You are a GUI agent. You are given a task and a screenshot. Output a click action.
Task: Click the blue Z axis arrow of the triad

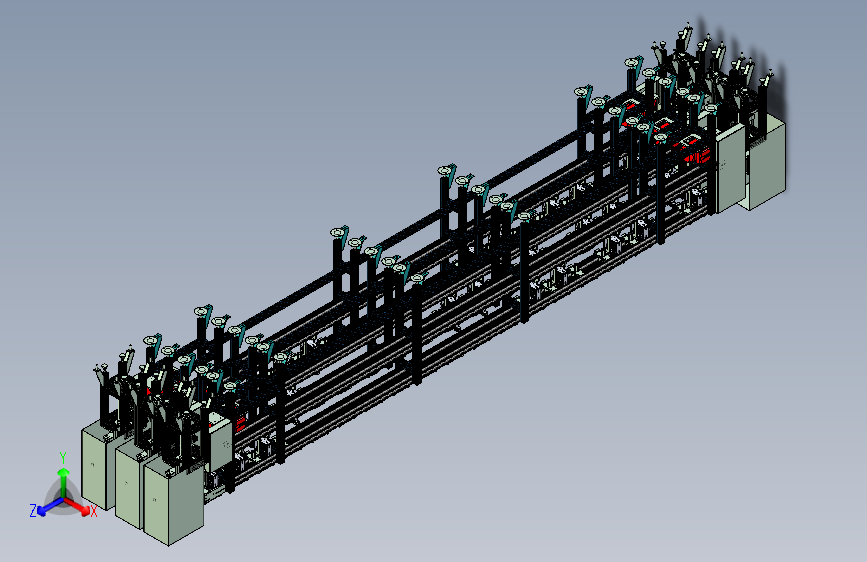50,507
